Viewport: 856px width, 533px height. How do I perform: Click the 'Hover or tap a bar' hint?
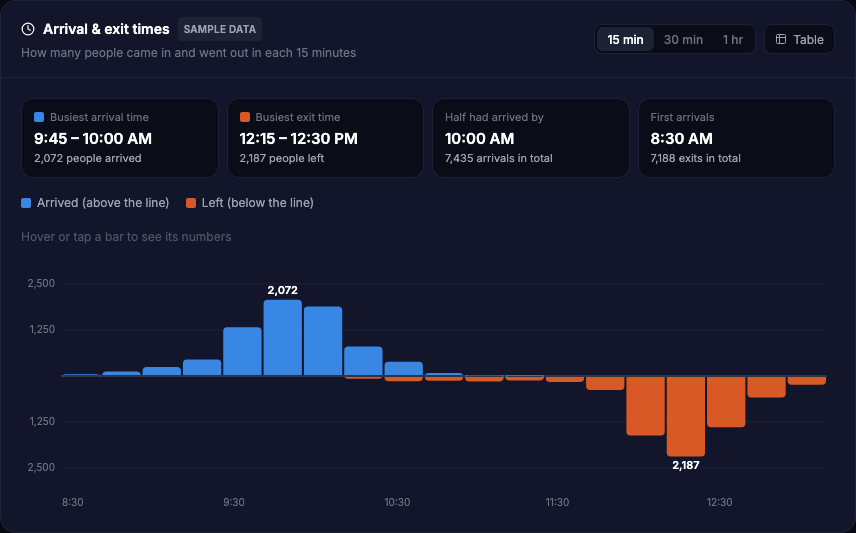(126, 236)
